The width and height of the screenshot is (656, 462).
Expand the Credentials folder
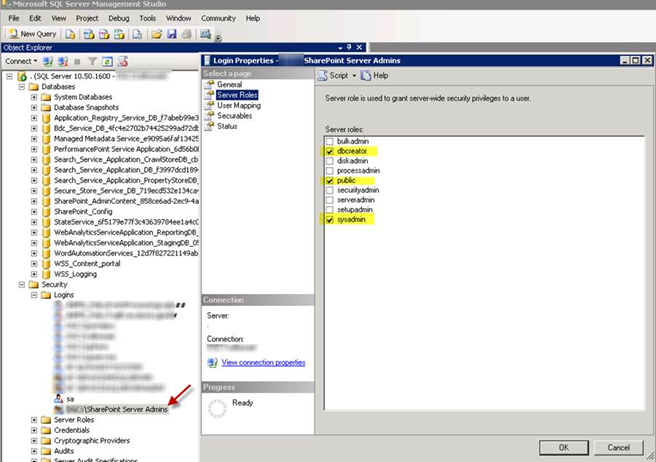pyautogui.click(x=34, y=430)
